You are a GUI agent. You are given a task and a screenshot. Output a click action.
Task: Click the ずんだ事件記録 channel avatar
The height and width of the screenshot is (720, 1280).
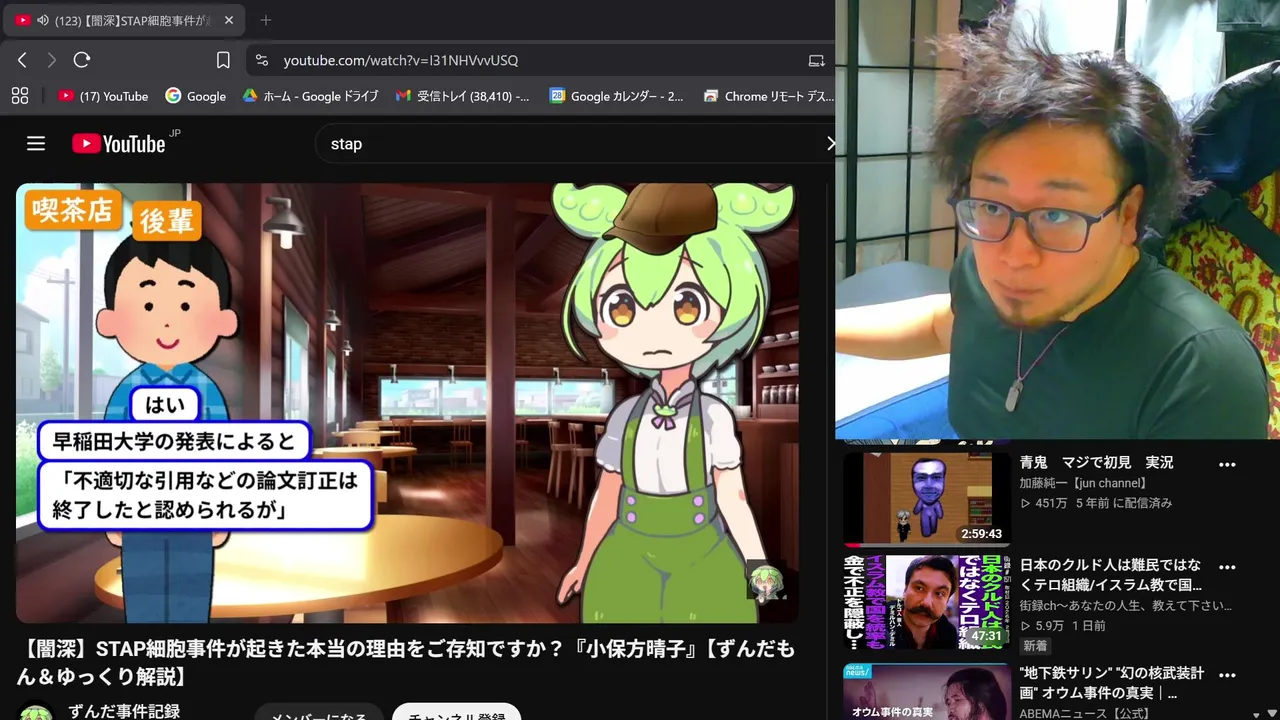[x=36, y=712]
